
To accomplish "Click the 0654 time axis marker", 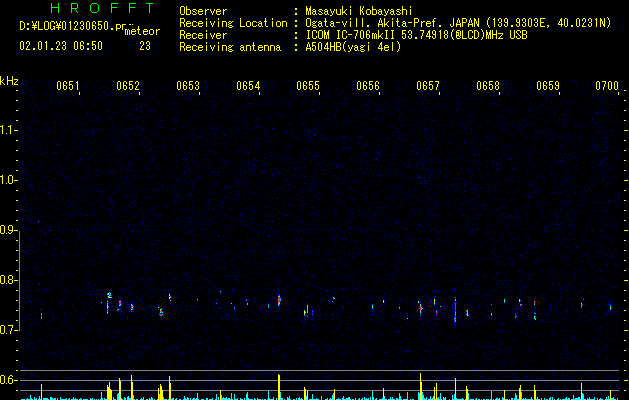I will click(x=248, y=86).
